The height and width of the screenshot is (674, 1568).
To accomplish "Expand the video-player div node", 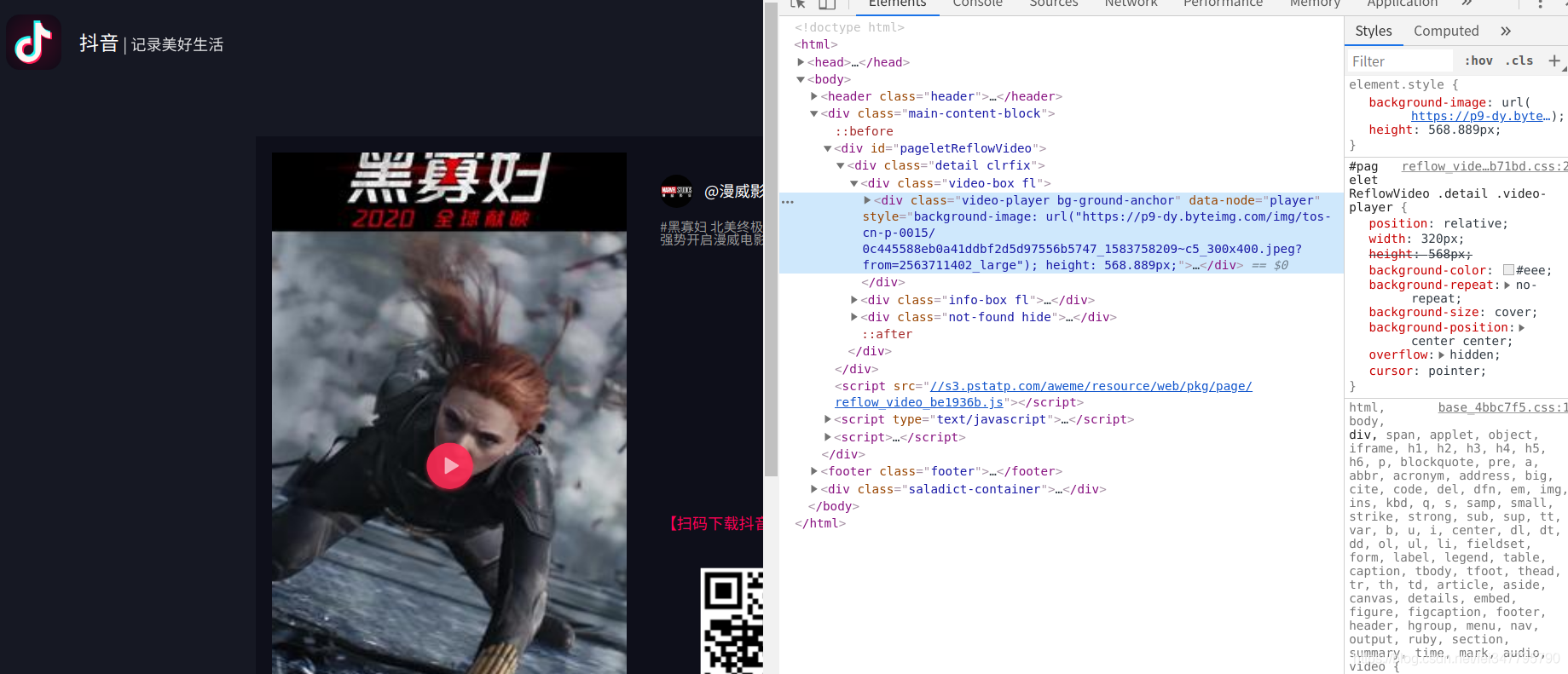I will (x=867, y=200).
